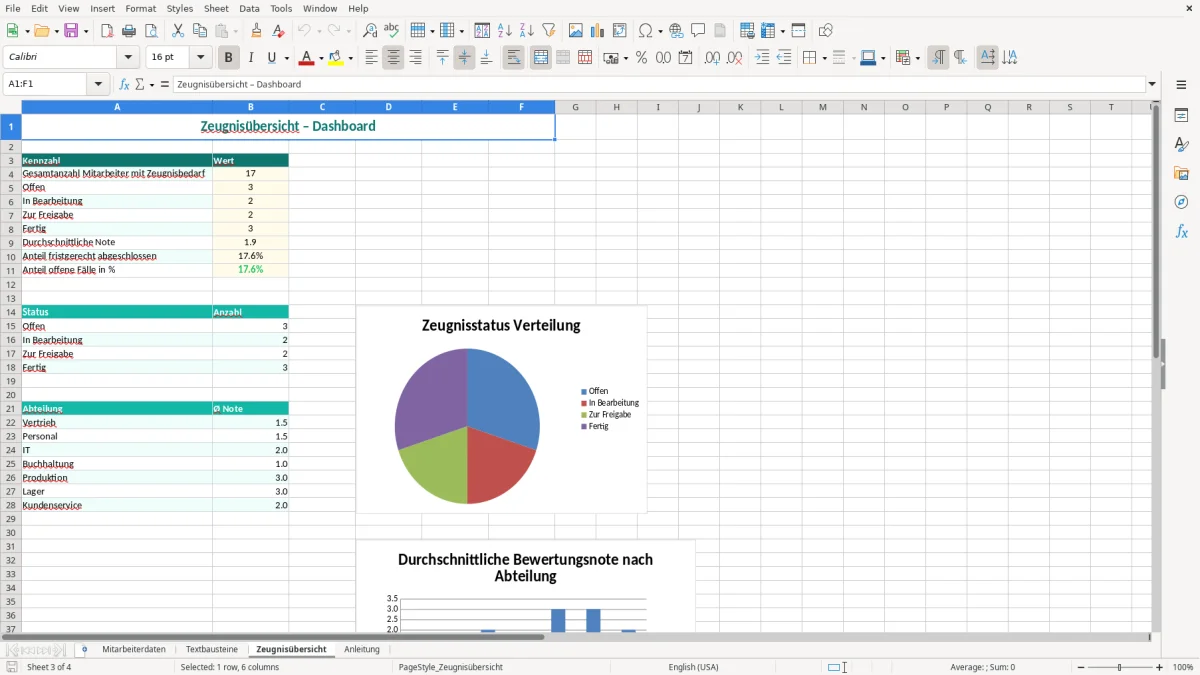Open Font Color dropdown arrow
1200x675 pixels.
click(x=320, y=58)
